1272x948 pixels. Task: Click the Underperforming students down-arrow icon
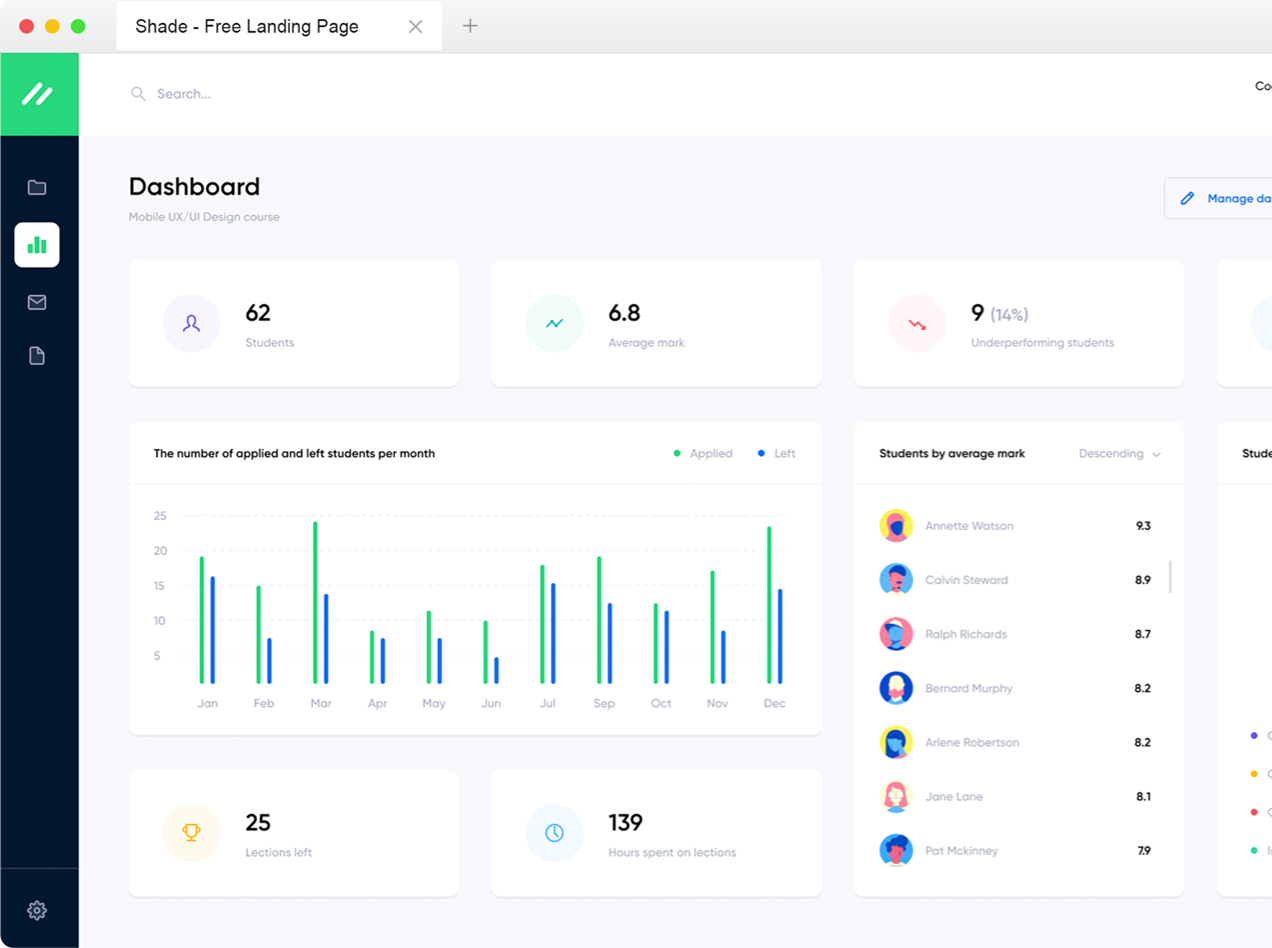pos(917,323)
